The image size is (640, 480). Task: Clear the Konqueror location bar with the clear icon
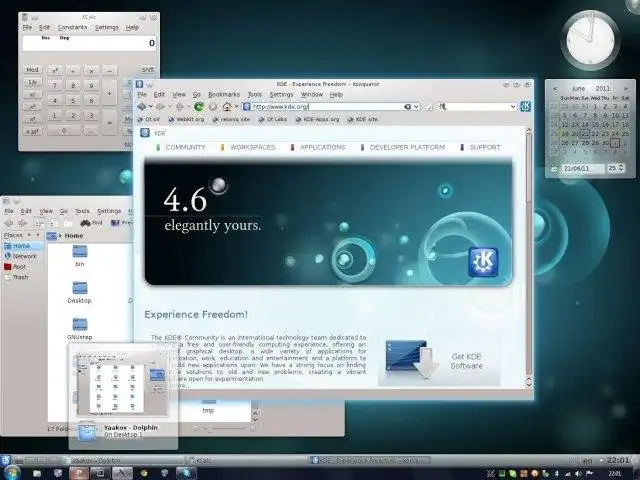(x=407, y=107)
